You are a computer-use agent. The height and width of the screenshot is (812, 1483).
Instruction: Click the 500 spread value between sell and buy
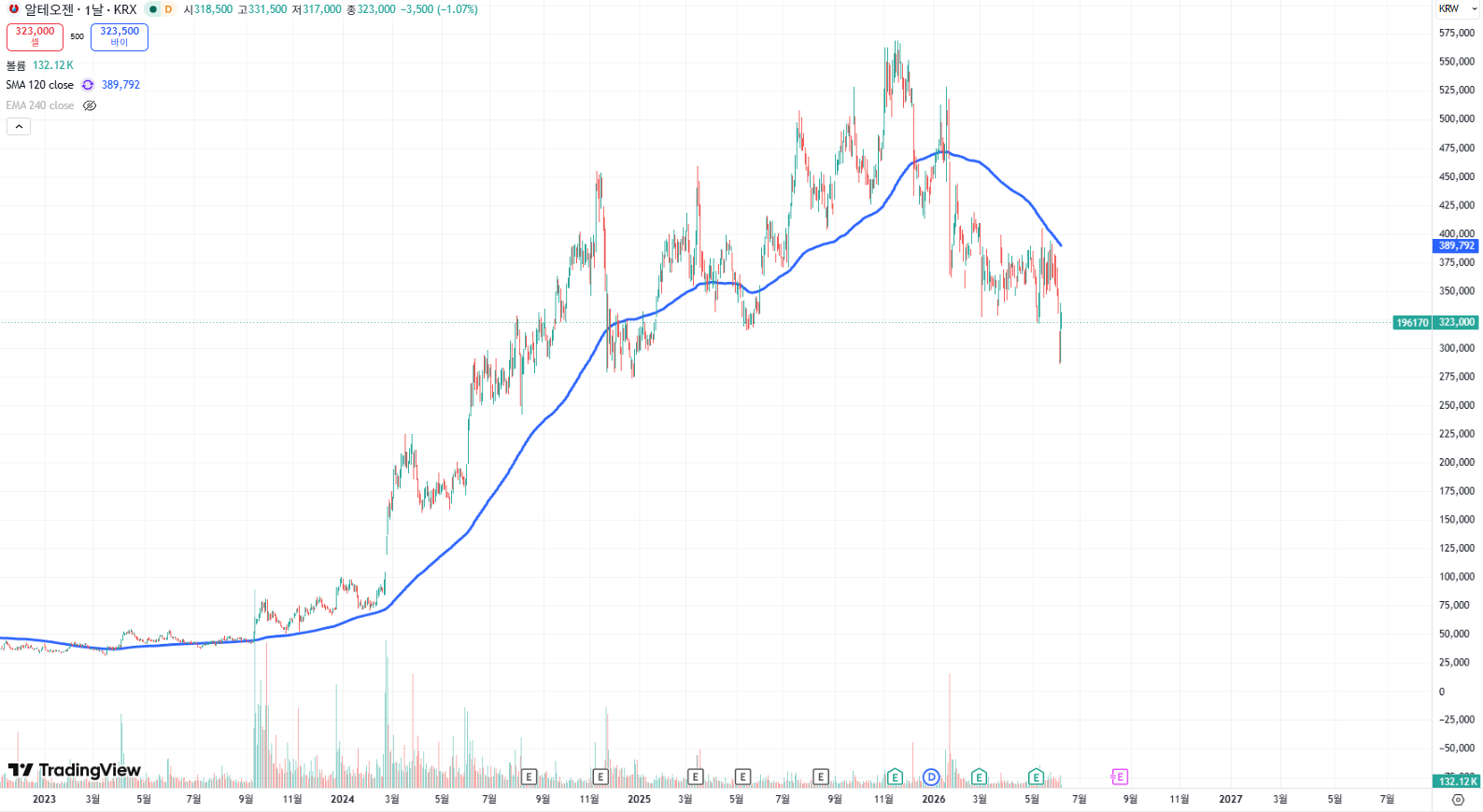78,36
